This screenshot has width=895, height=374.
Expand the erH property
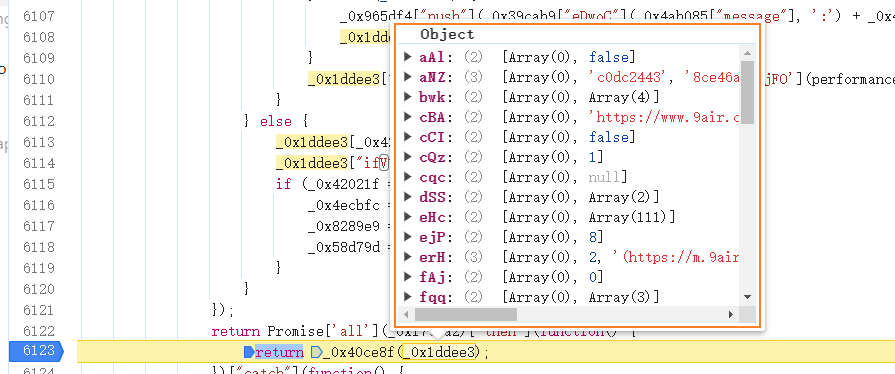(408, 256)
